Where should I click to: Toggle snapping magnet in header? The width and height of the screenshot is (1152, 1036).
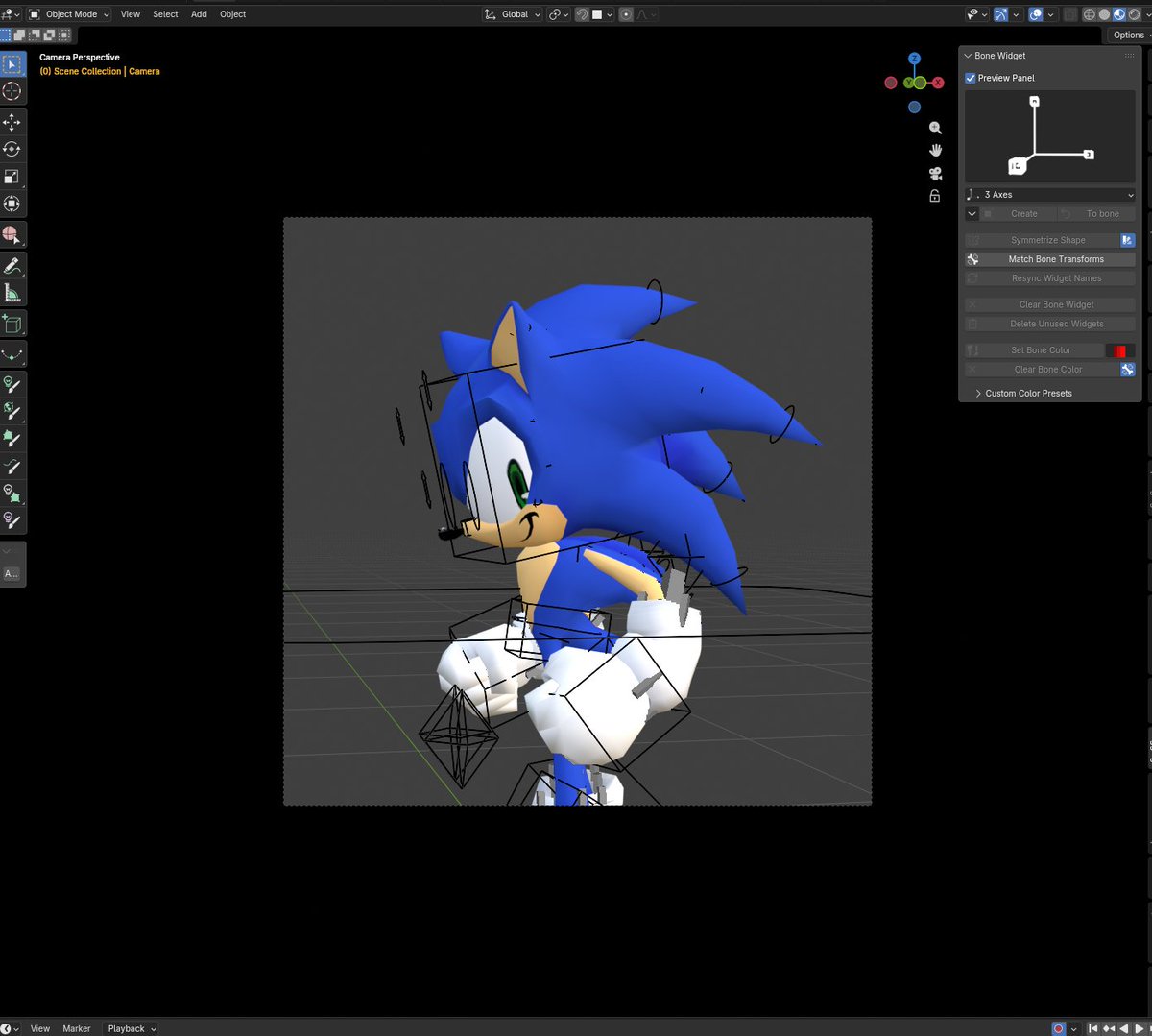pyautogui.click(x=582, y=14)
